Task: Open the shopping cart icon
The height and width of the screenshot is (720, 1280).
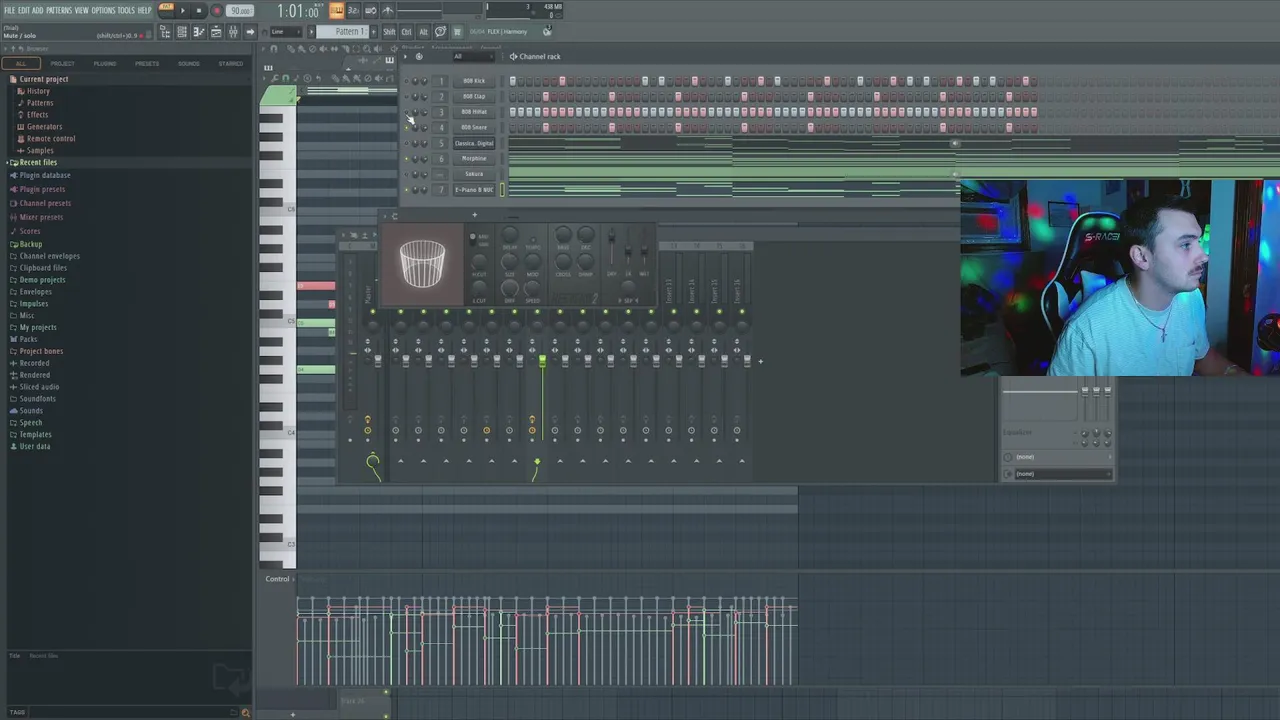Action: [457, 31]
